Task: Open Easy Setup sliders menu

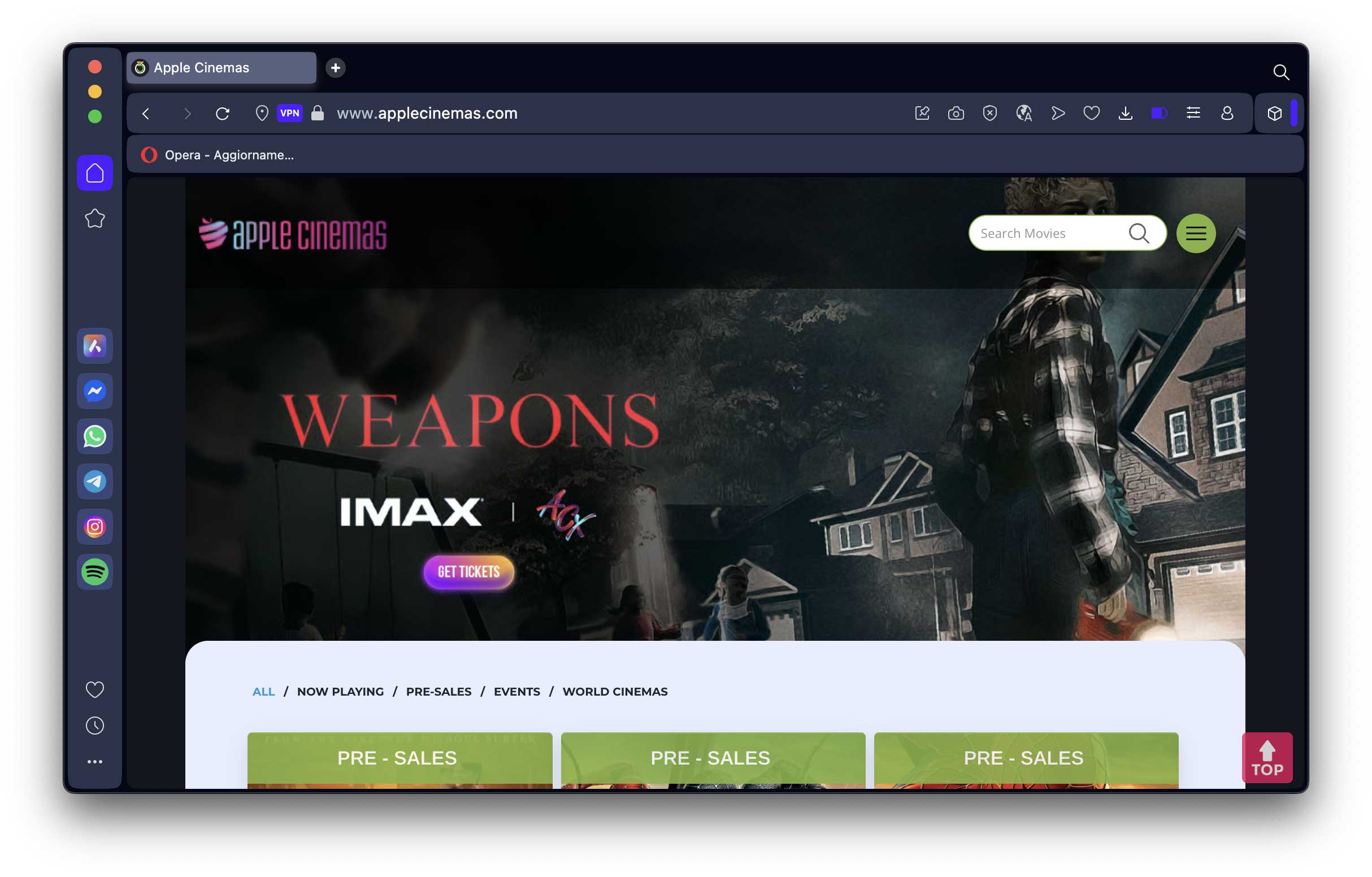Action: click(1192, 114)
